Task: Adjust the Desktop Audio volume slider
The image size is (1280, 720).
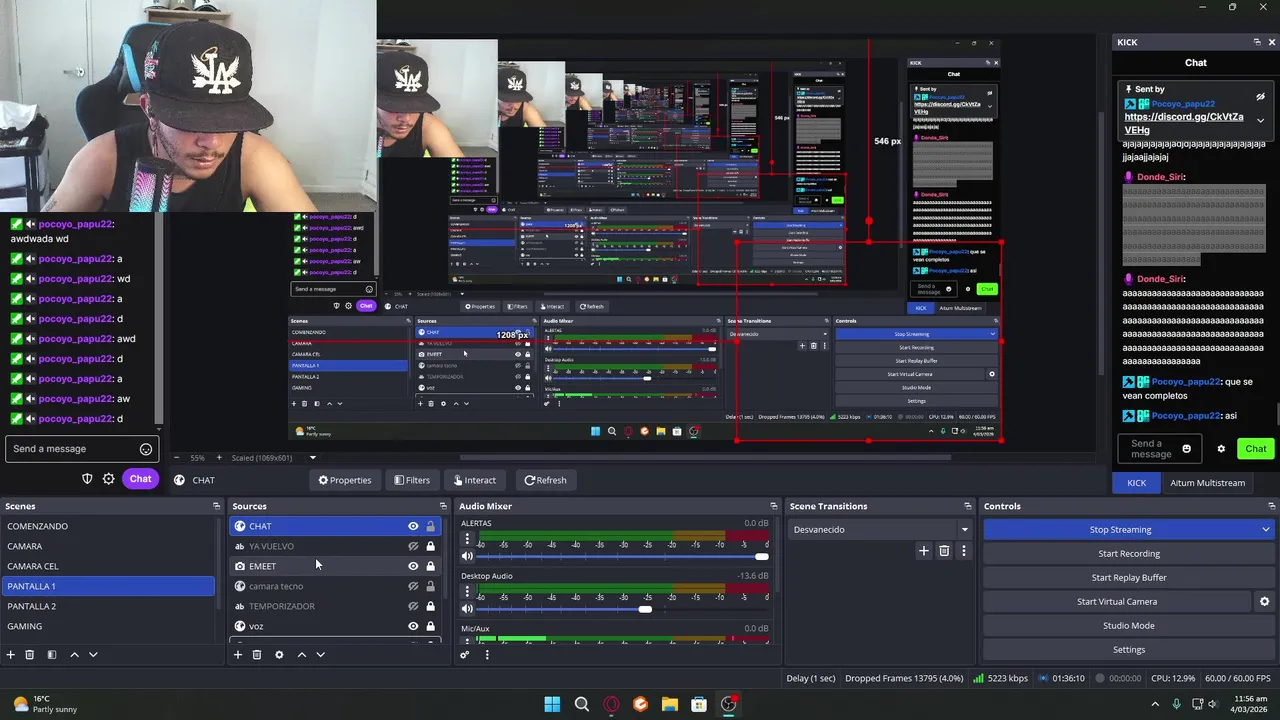Action: (621, 609)
